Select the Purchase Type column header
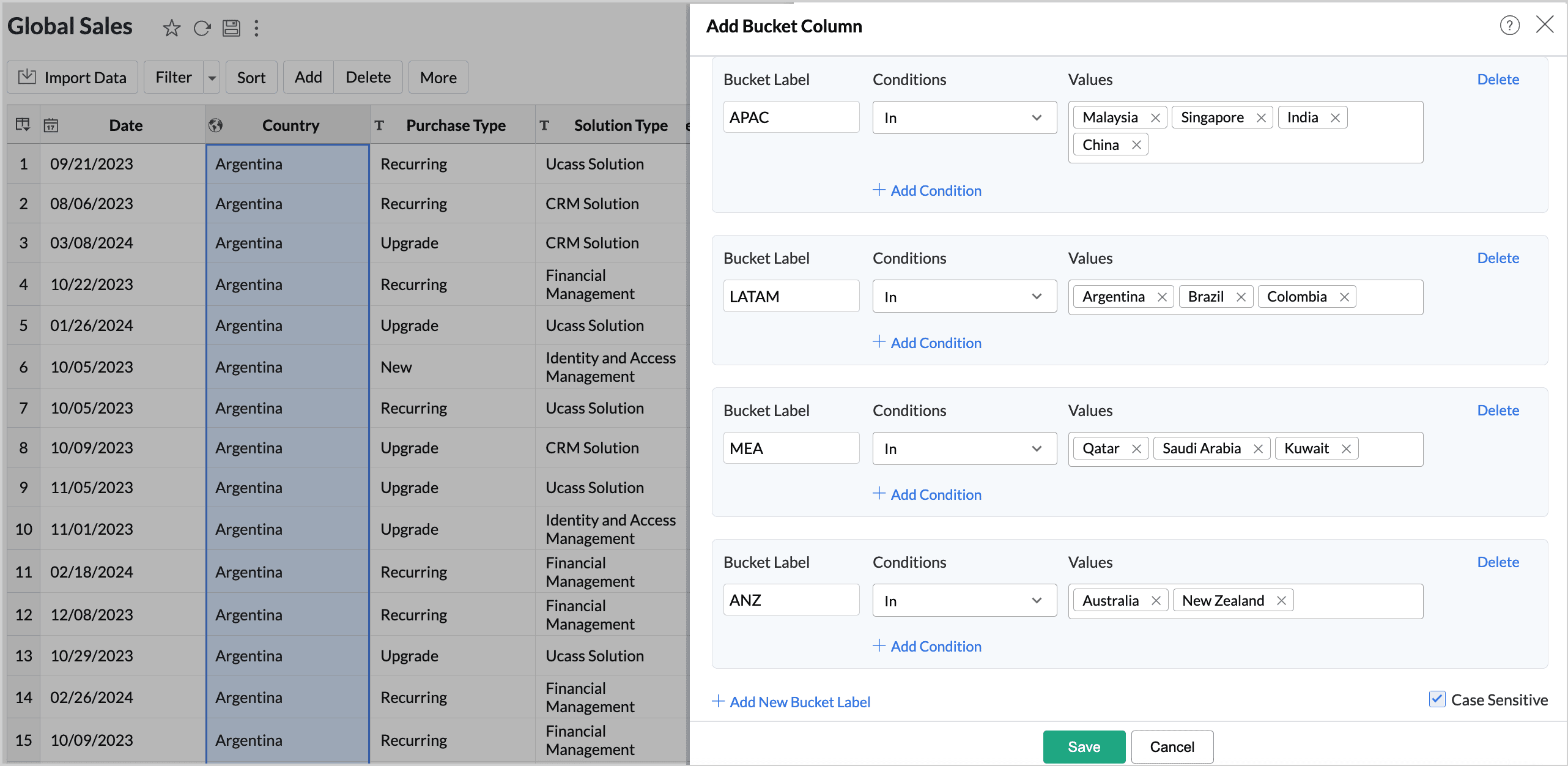 [453, 125]
